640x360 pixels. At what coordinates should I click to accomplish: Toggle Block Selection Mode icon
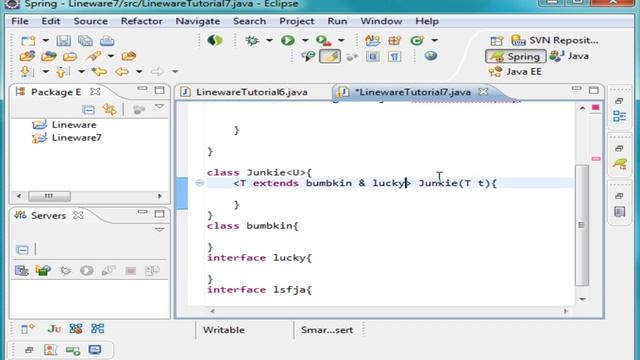[x=373, y=56]
